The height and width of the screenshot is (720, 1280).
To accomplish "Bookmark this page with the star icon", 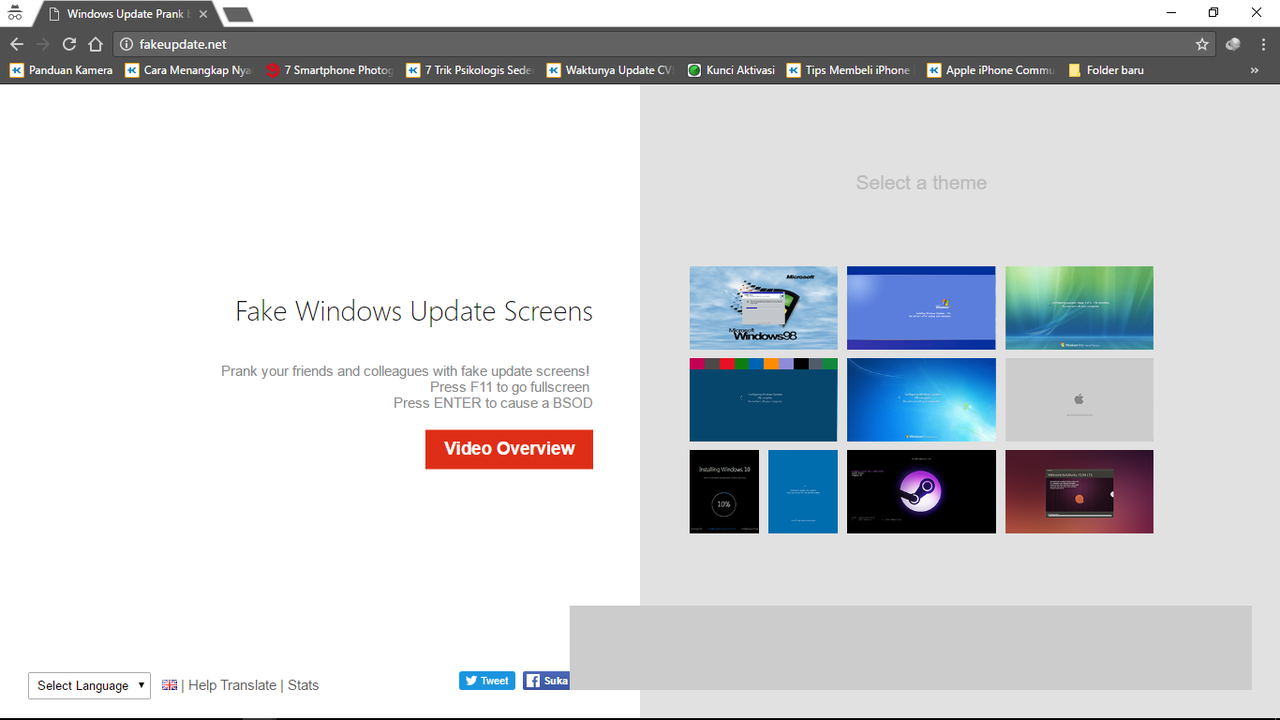I will (1202, 44).
